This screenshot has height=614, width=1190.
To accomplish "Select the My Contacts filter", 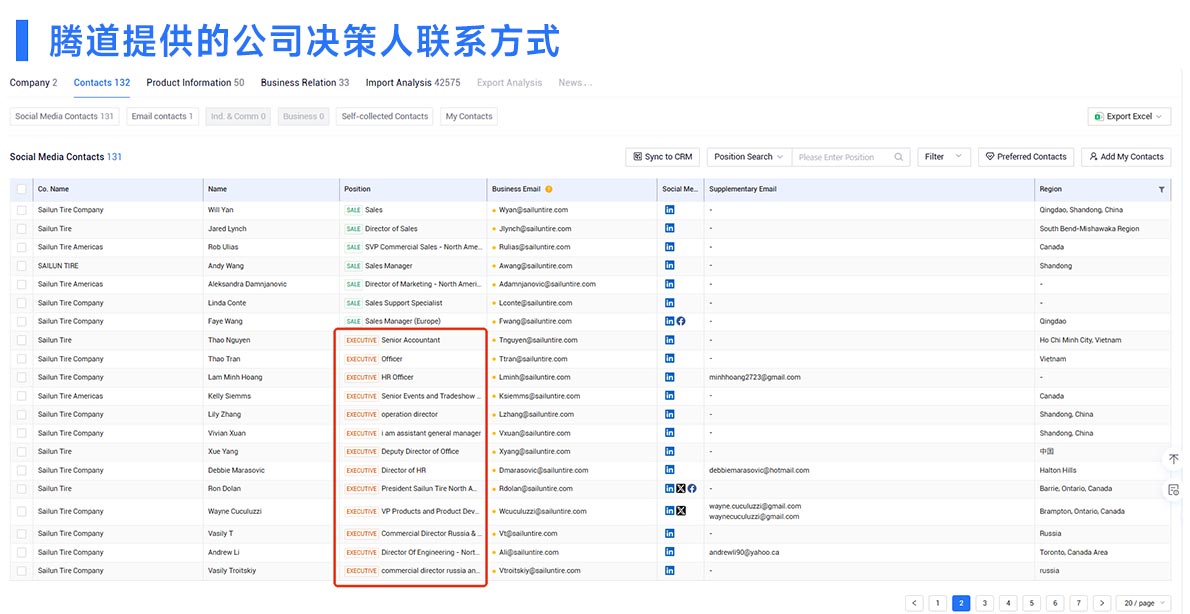I will 469,117.
